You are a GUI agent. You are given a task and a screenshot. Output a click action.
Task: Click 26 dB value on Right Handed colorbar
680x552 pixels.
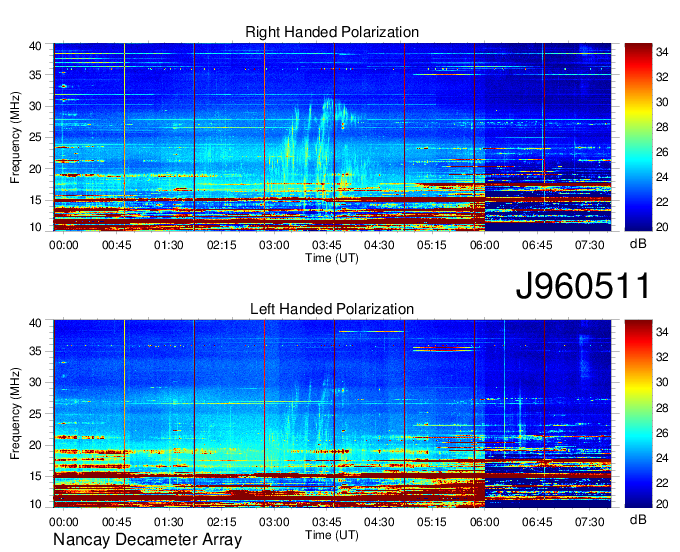662,152
